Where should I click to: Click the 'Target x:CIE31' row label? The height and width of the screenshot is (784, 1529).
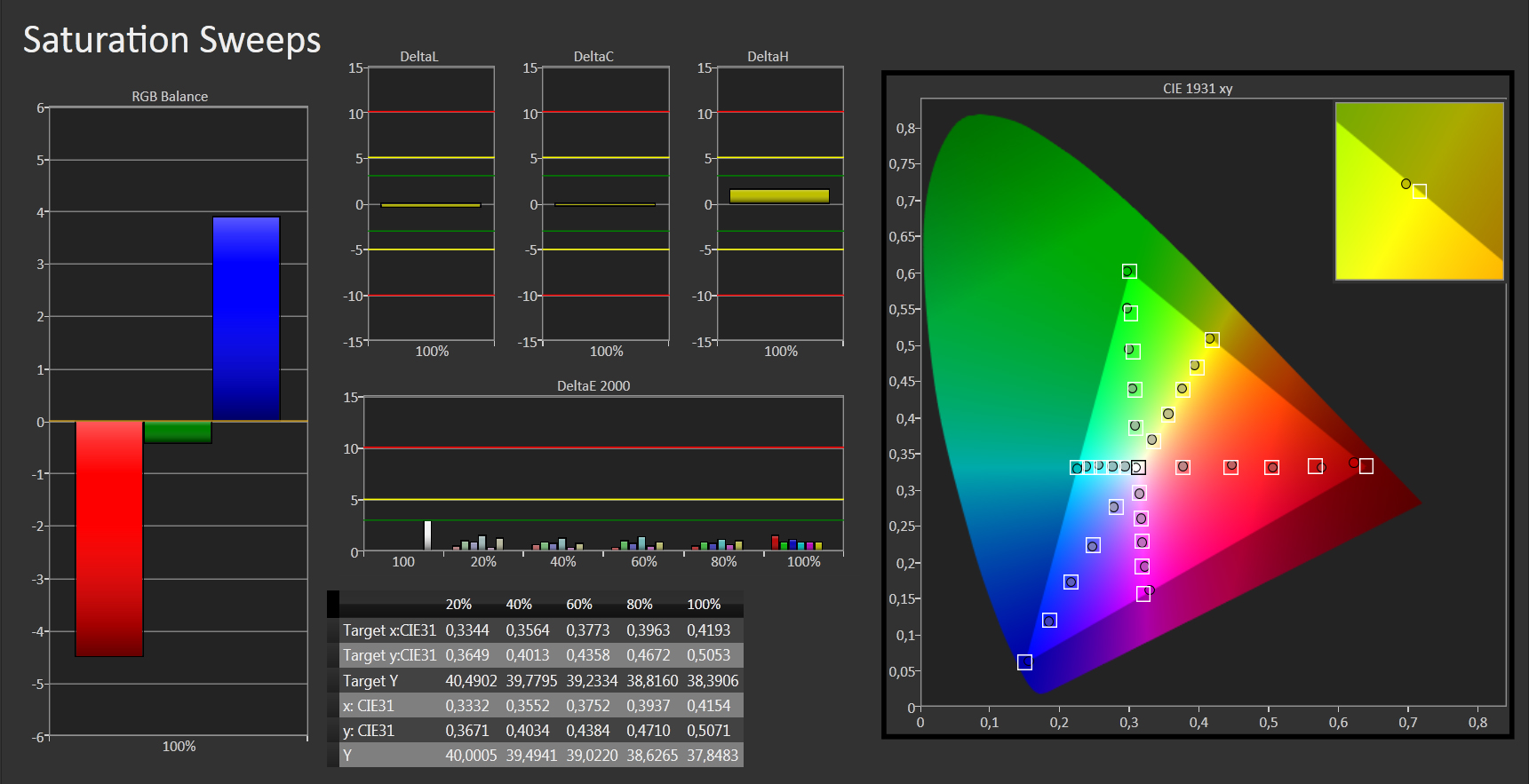(390, 630)
